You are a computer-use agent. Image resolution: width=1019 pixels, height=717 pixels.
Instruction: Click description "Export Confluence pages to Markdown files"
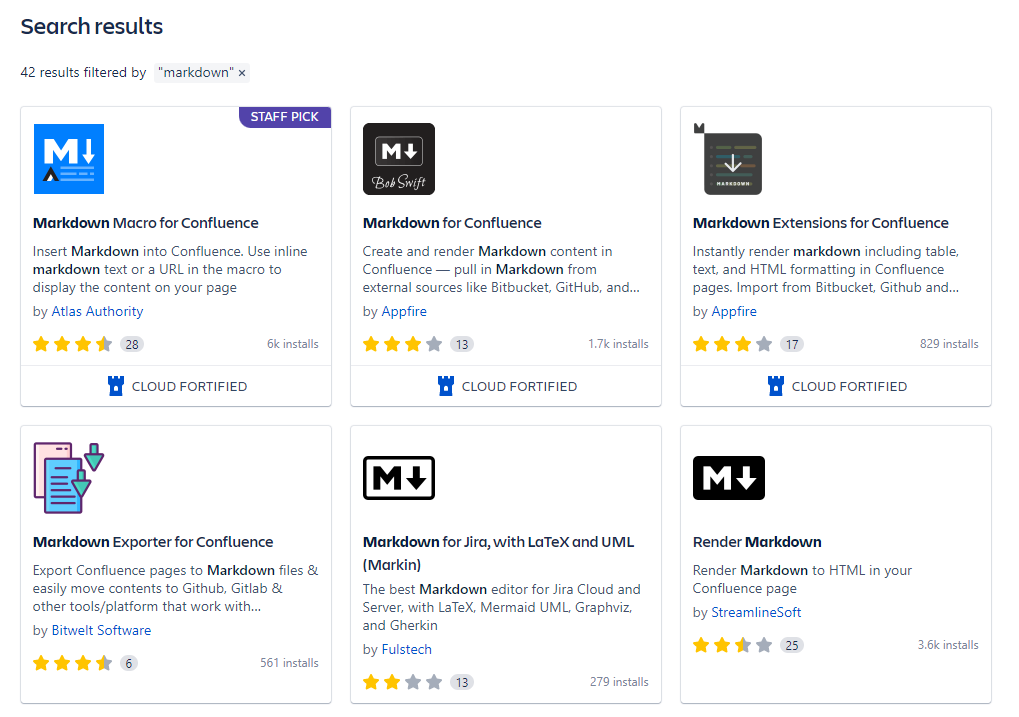click(x=176, y=589)
